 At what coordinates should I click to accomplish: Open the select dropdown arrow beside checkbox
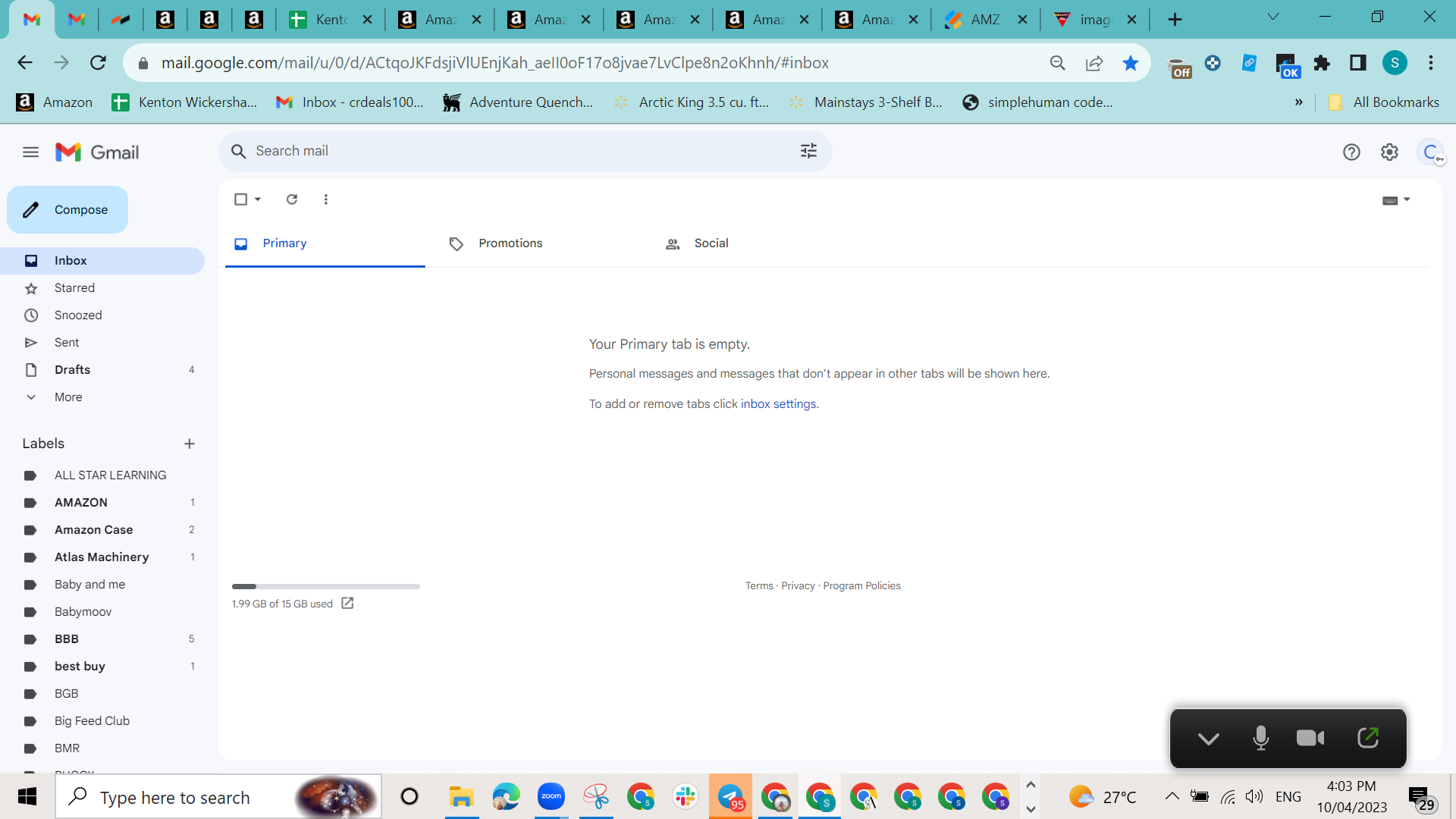258,199
